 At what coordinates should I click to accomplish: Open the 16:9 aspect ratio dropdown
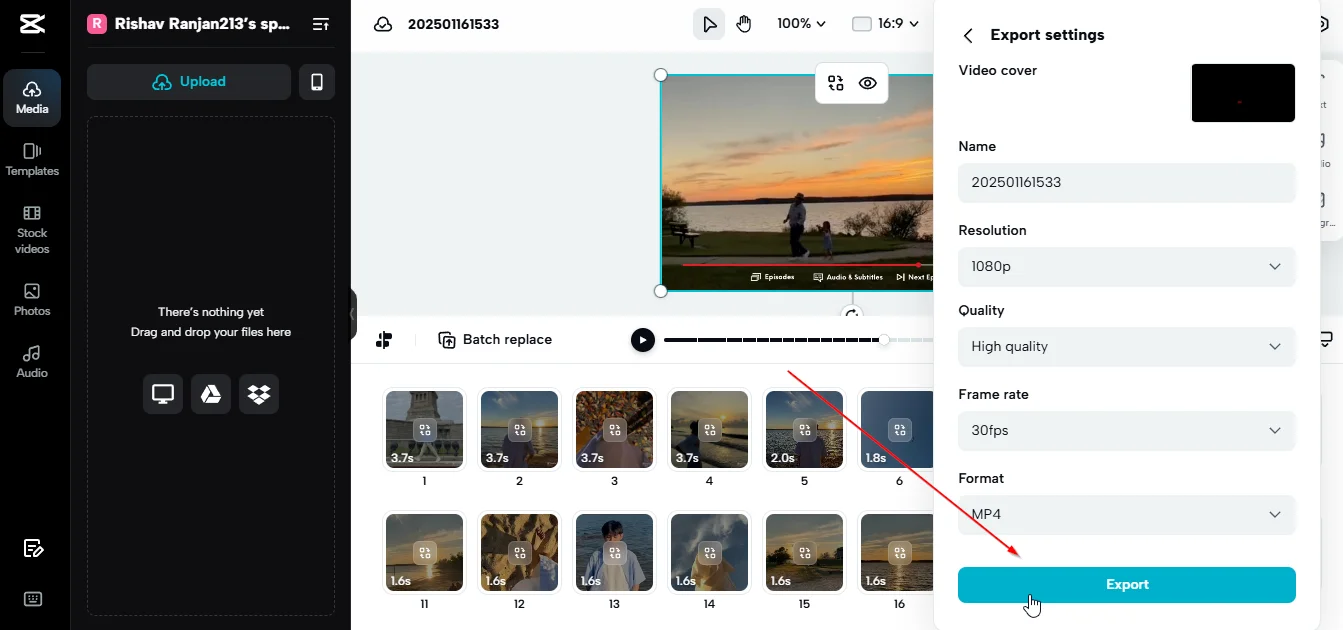884,23
